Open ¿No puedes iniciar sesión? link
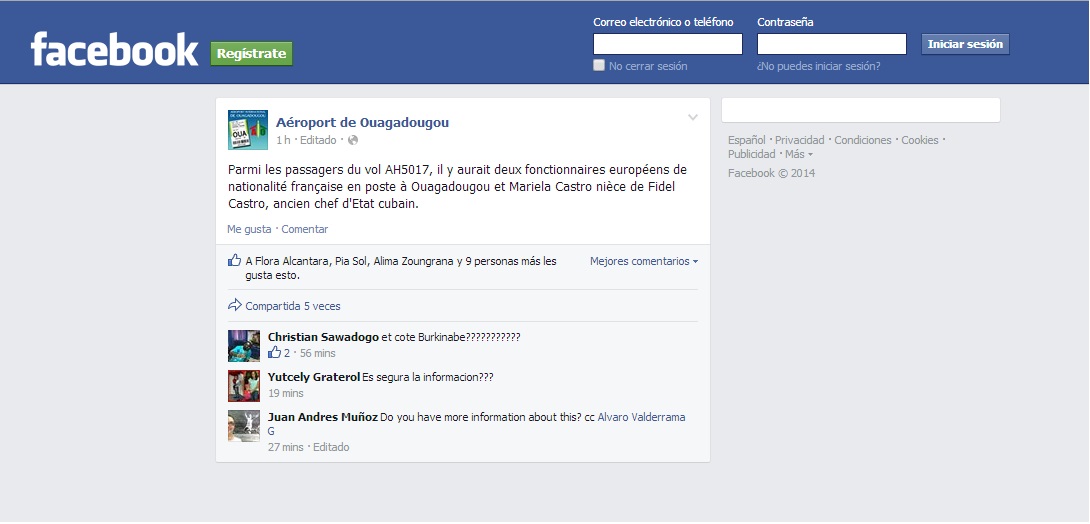Viewport: 1090px width, 524px height. 819,66
